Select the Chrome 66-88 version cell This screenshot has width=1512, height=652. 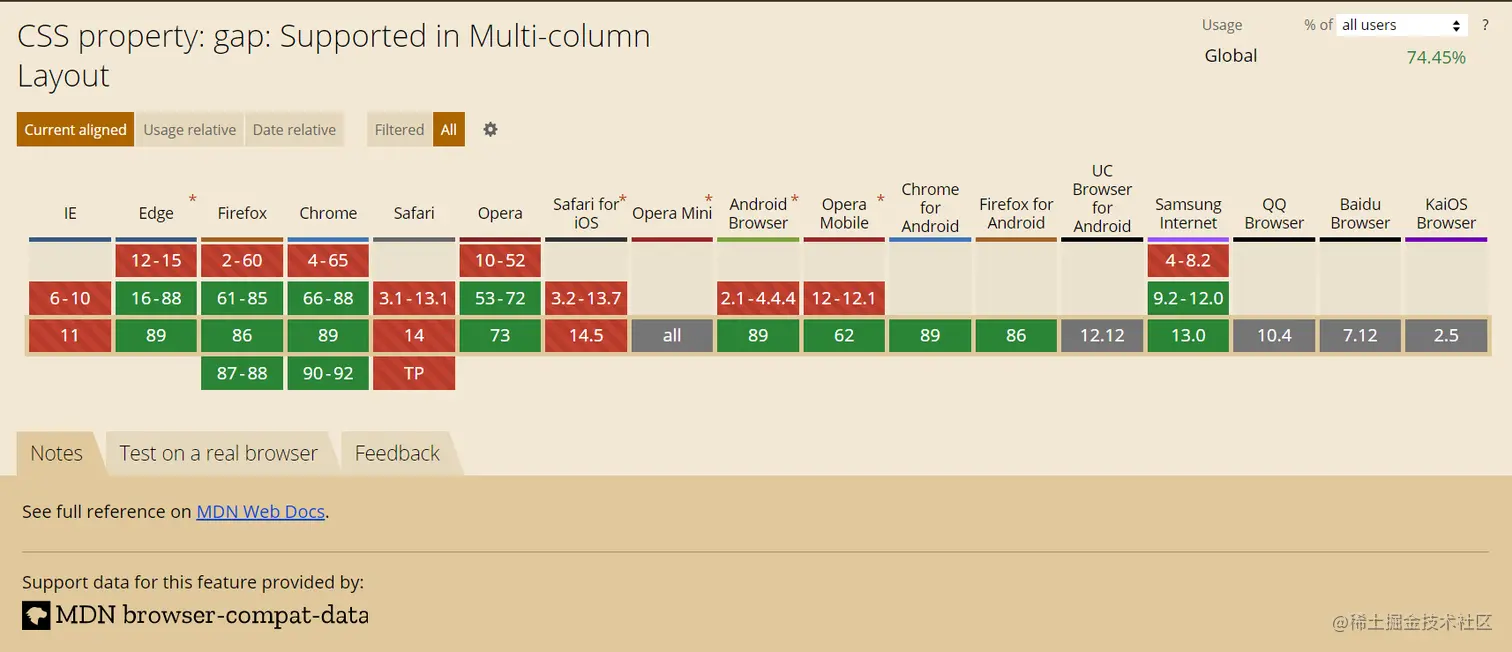[x=328, y=298]
